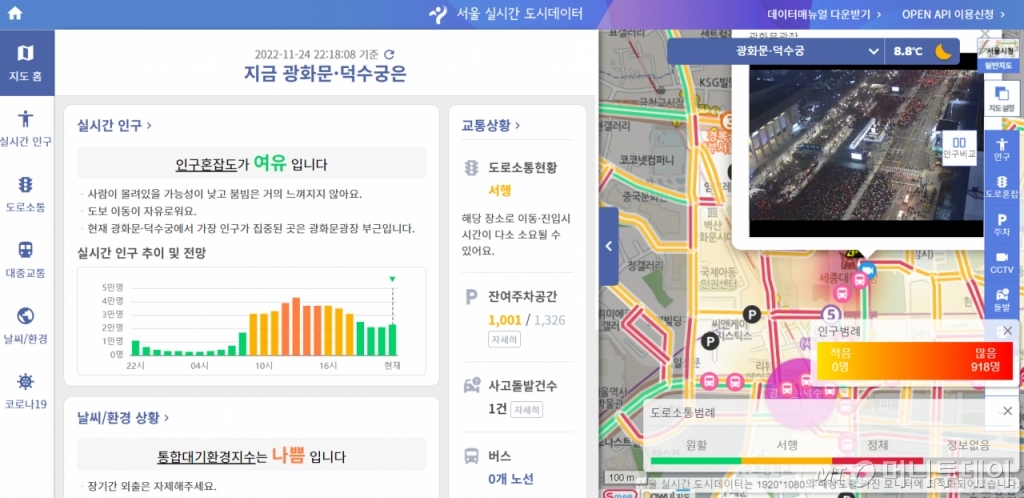Click the 8.8℃ temperature reading
Image resolution: width=1024 pixels, height=498 pixels.
[908, 51]
